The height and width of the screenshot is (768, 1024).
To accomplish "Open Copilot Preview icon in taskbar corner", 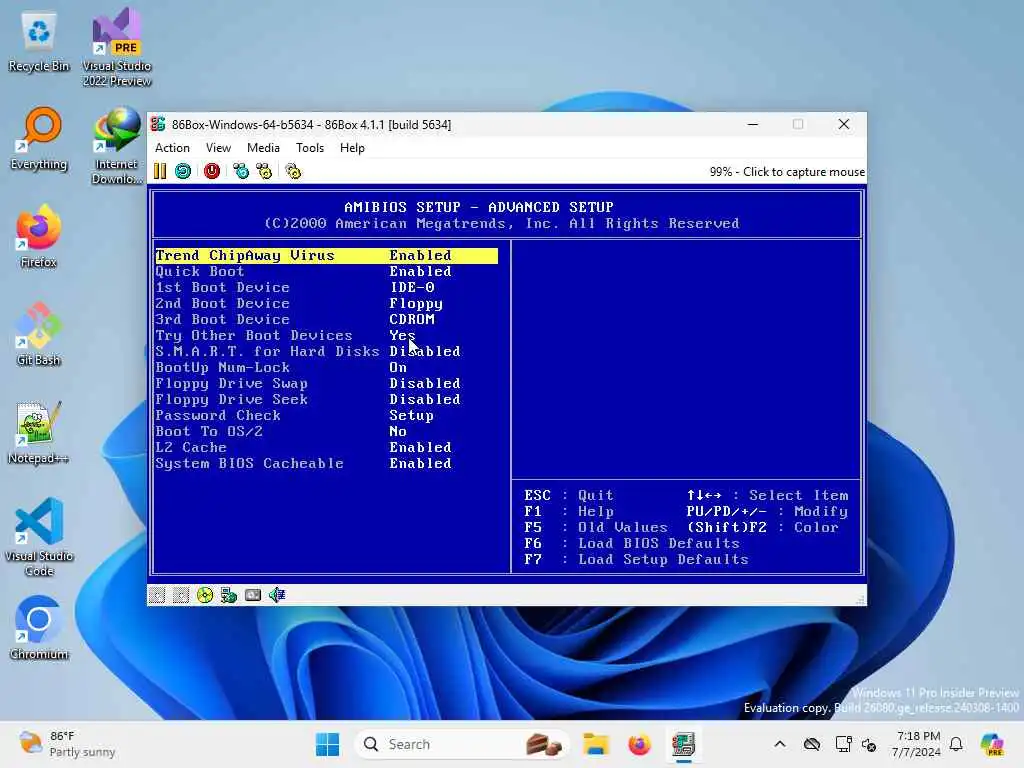I will [992, 744].
